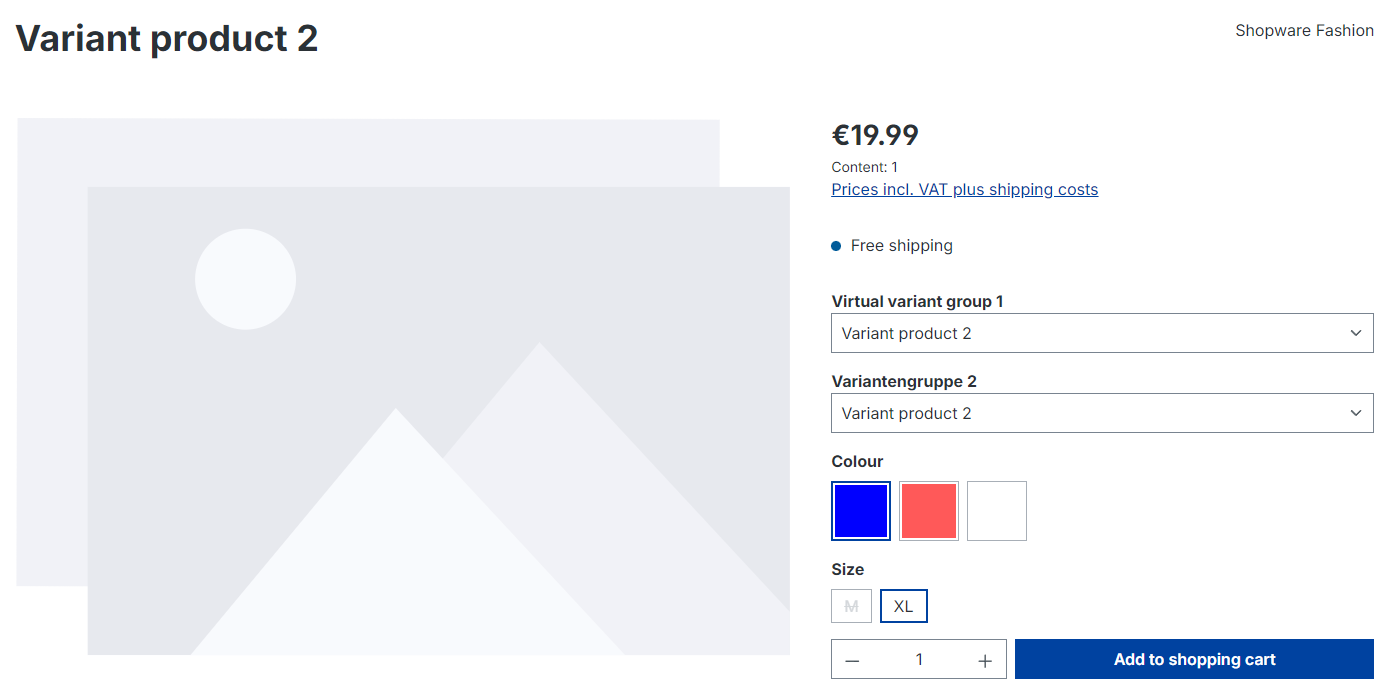
Task: Click the chevron on Virtual variant group 1
Action: pos(1356,333)
